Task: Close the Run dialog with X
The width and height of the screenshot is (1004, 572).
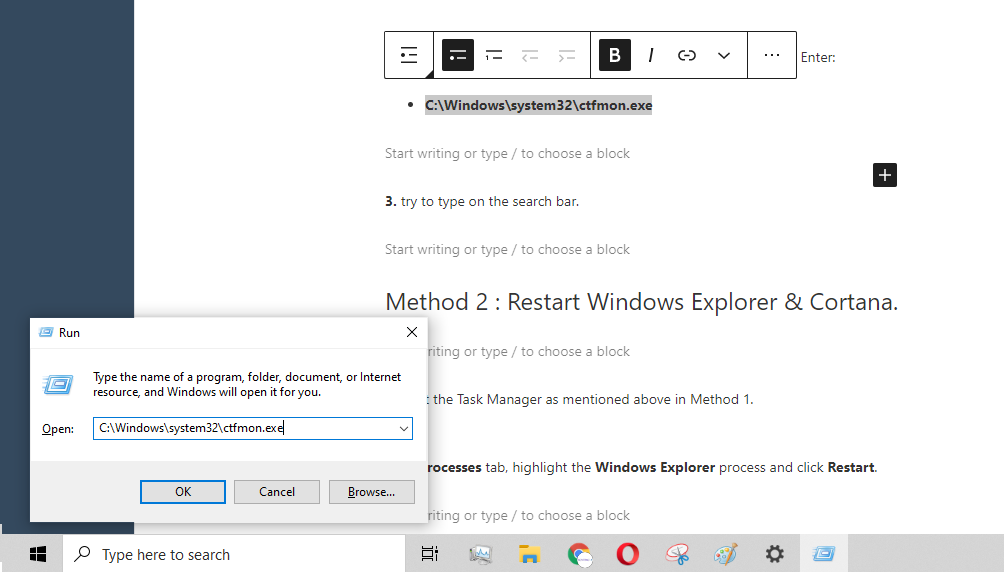Action: (412, 332)
